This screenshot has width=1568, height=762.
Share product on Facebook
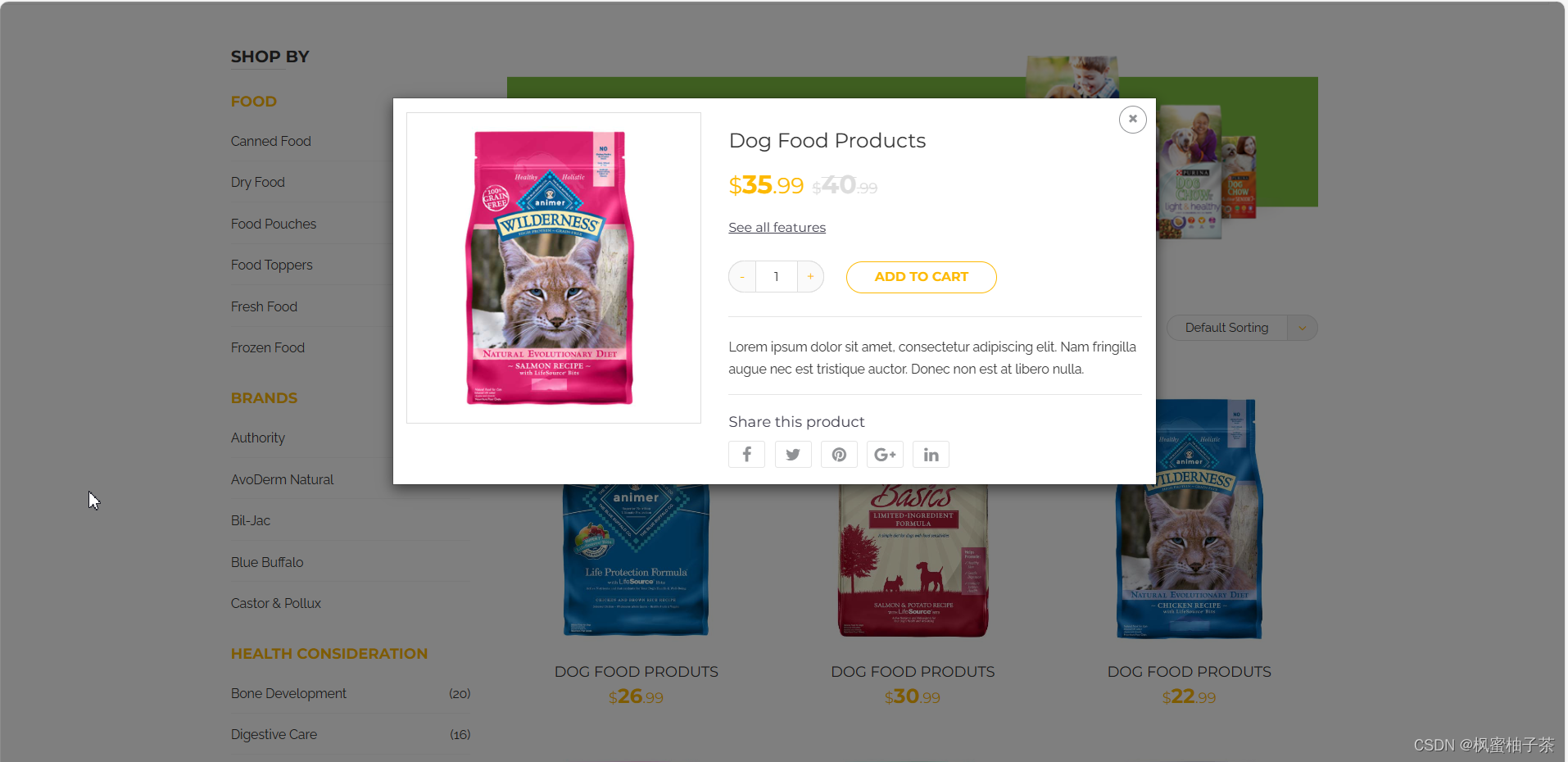(746, 455)
